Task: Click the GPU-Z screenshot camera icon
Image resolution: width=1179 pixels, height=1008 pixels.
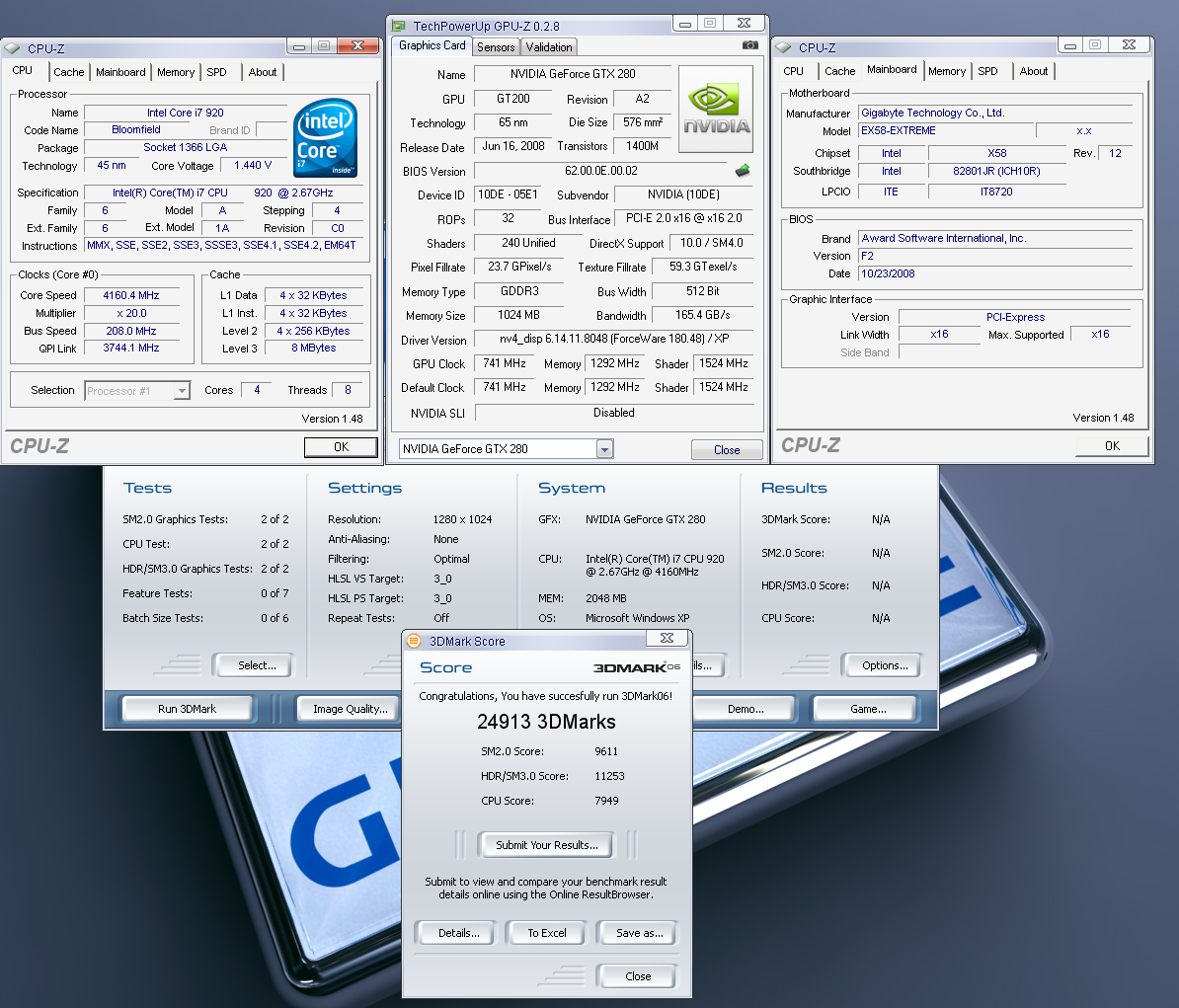Action: tap(749, 45)
